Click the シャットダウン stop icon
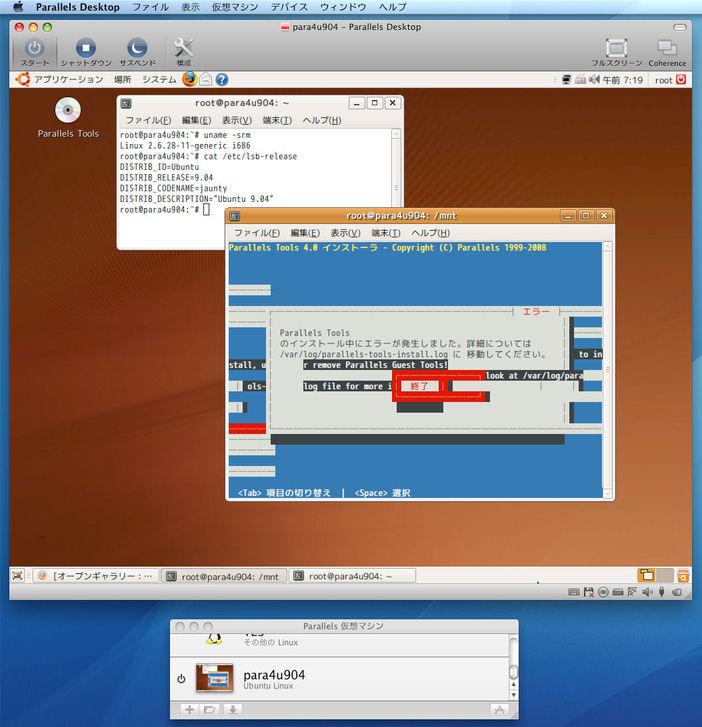The height and width of the screenshot is (727, 702). (x=85, y=48)
